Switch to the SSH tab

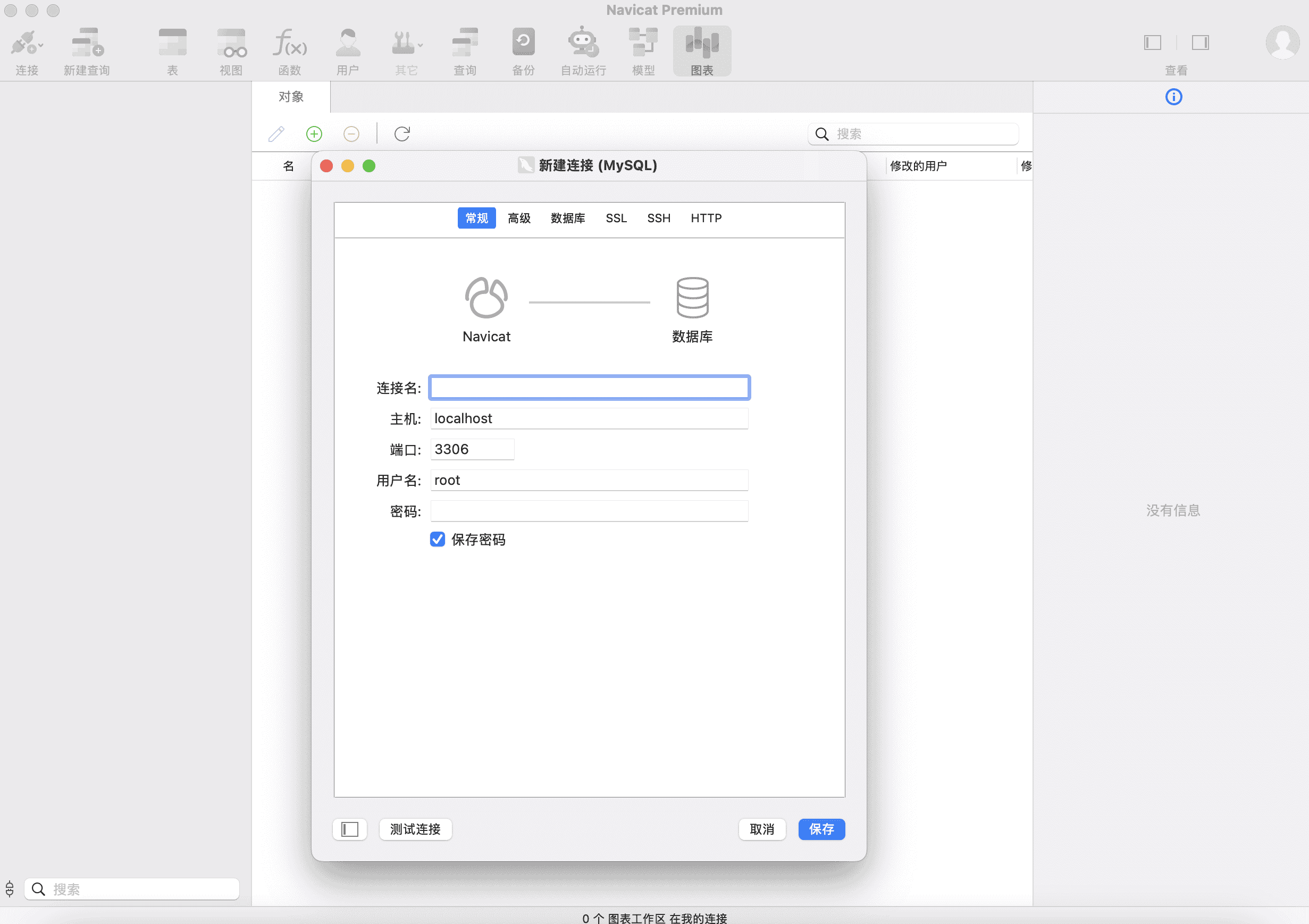coord(659,219)
